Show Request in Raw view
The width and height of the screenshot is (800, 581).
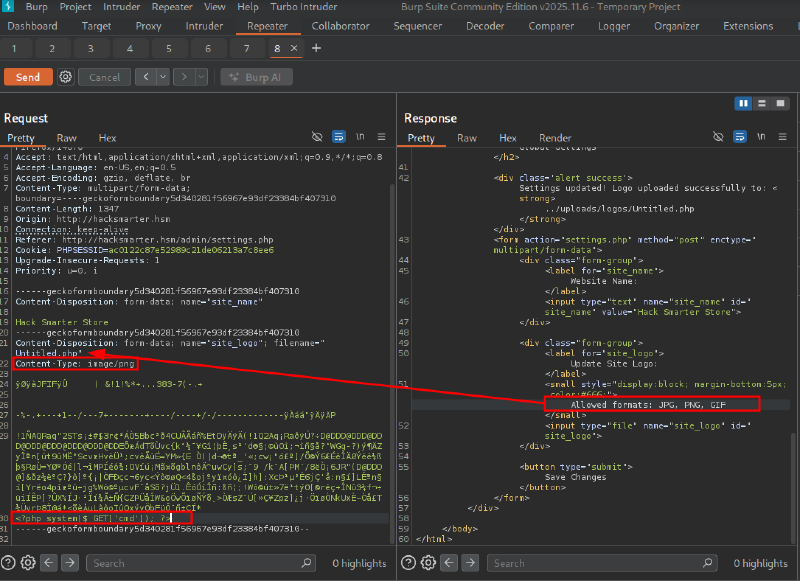coord(67,138)
